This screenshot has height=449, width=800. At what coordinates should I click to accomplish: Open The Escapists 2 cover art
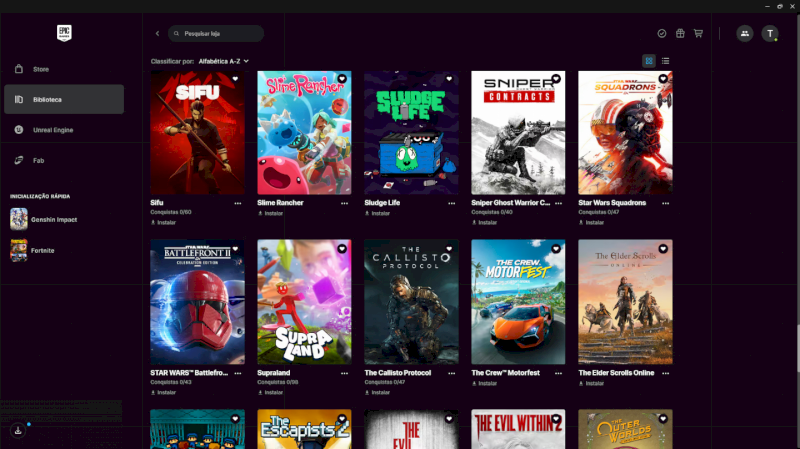[x=305, y=429]
